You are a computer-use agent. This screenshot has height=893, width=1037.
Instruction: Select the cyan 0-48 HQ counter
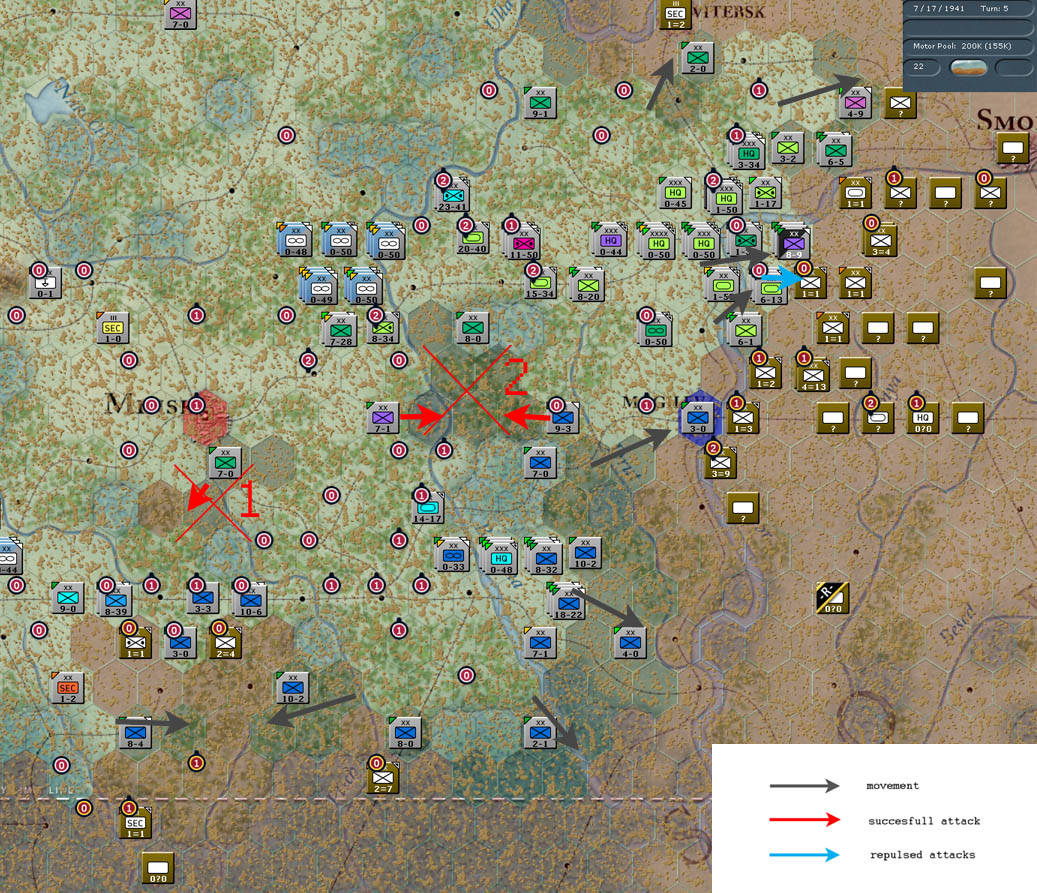coord(500,558)
